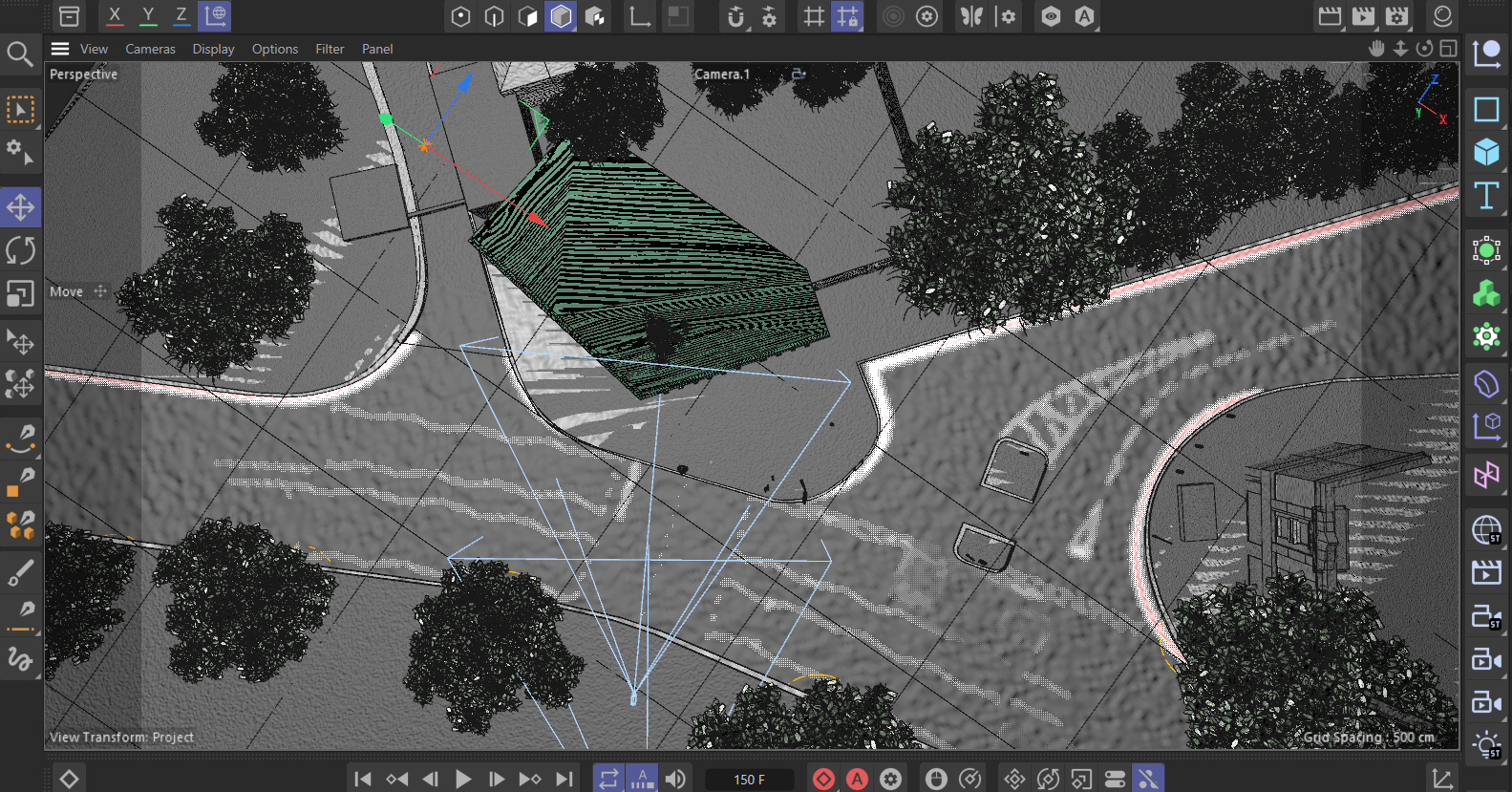Toggle timeline loop playback mode
The image size is (1512, 792).
608,779
